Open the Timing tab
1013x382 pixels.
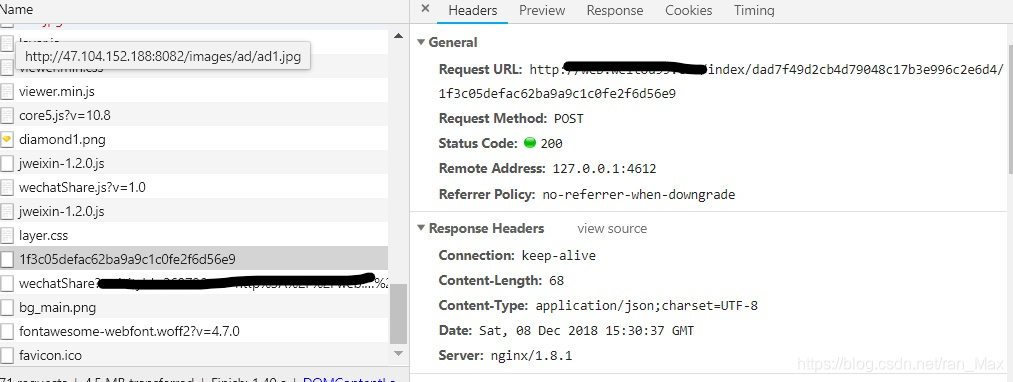(x=754, y=11)
